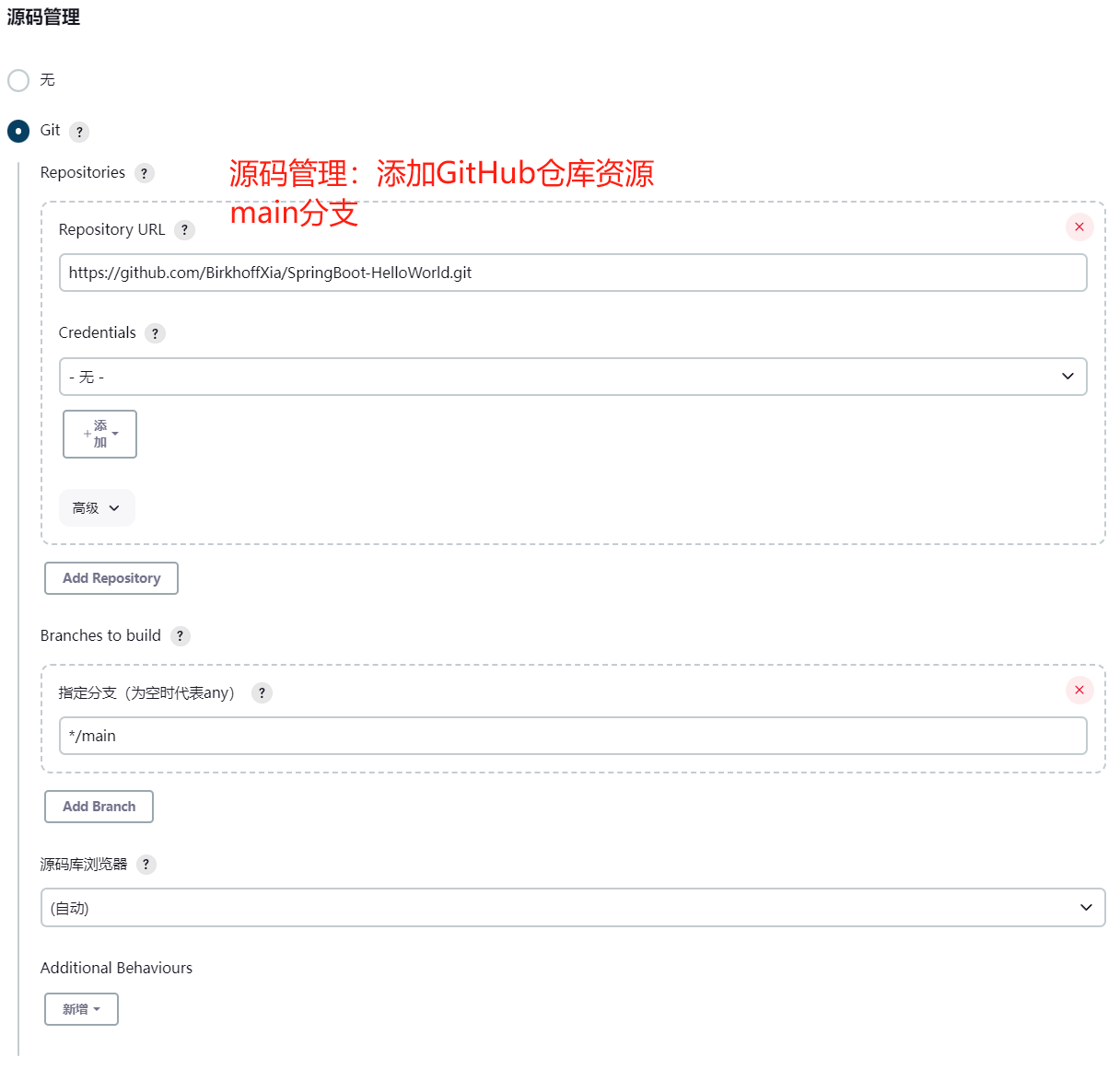The image size is (1120, 1081).
Task: Click the Add Branch button
Action: [x=99, y=807]
